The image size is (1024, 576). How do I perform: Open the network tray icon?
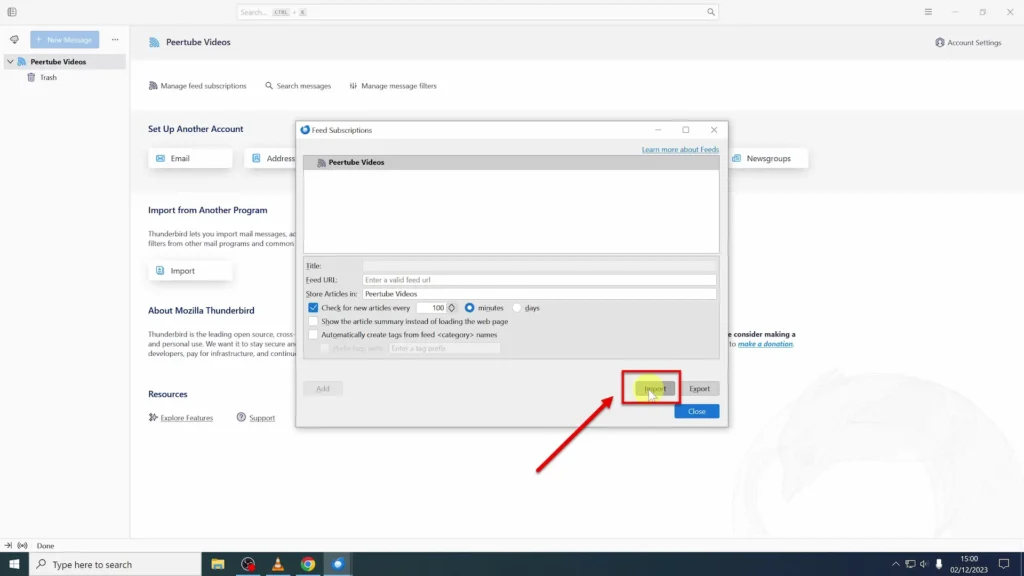click(910, 564)
